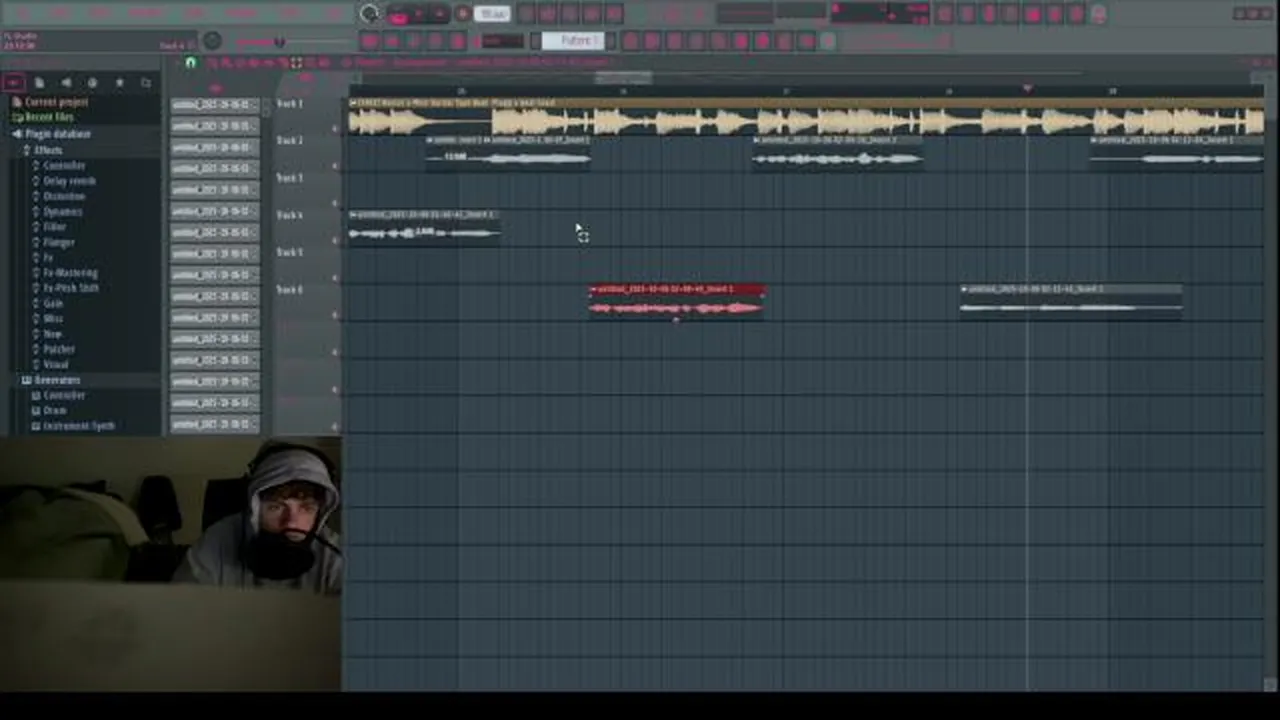Click the Record button in transport
Screen dimensions: 1280x720
[462, 14]
